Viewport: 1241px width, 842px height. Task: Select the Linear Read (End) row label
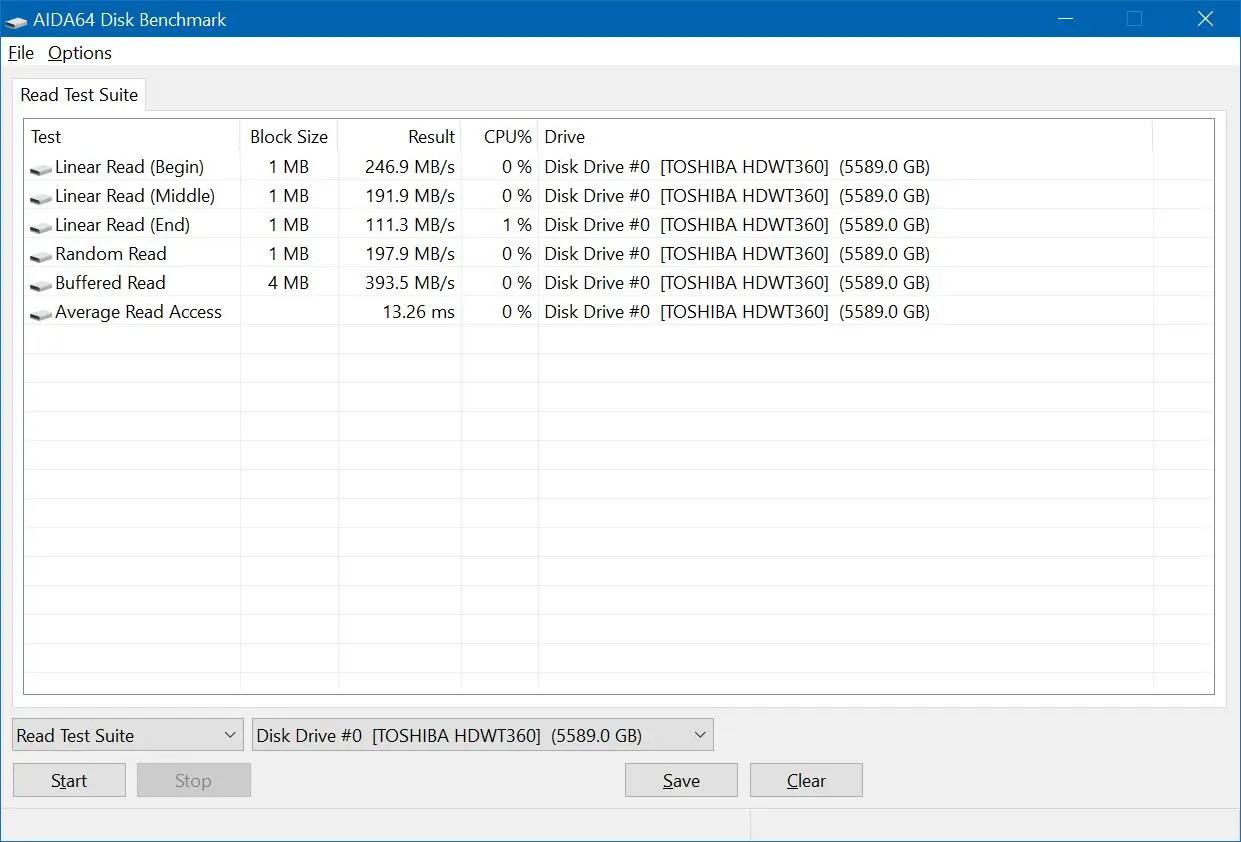pyautogui.click(x=122, y=225)
